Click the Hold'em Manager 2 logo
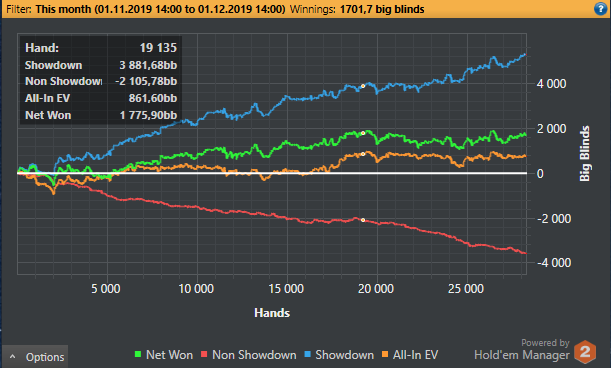The height and width of the screenshot is (368, 611). (585, 352)
